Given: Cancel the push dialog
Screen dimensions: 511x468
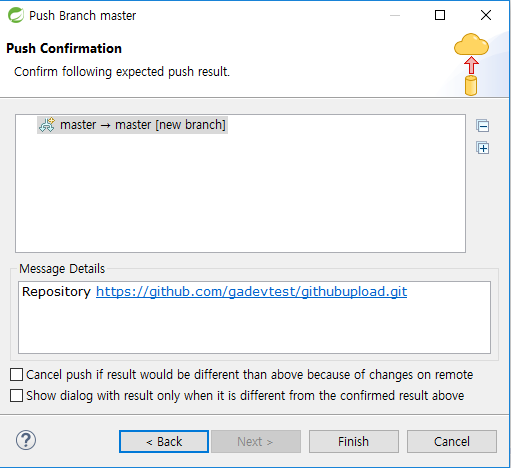Looking at the screenshot, I should coord(452,441).
